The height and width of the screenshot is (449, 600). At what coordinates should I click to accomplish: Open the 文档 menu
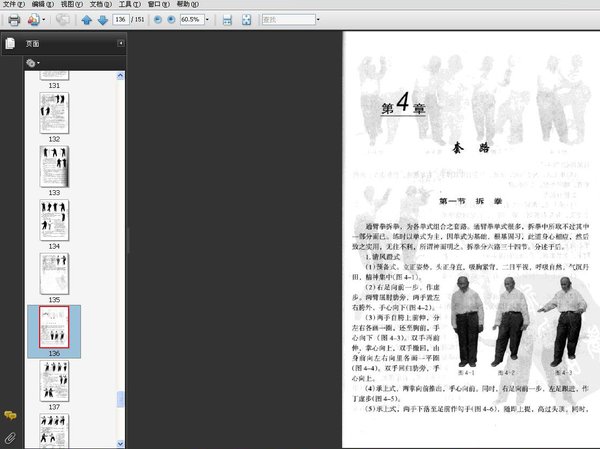[101, 4]
